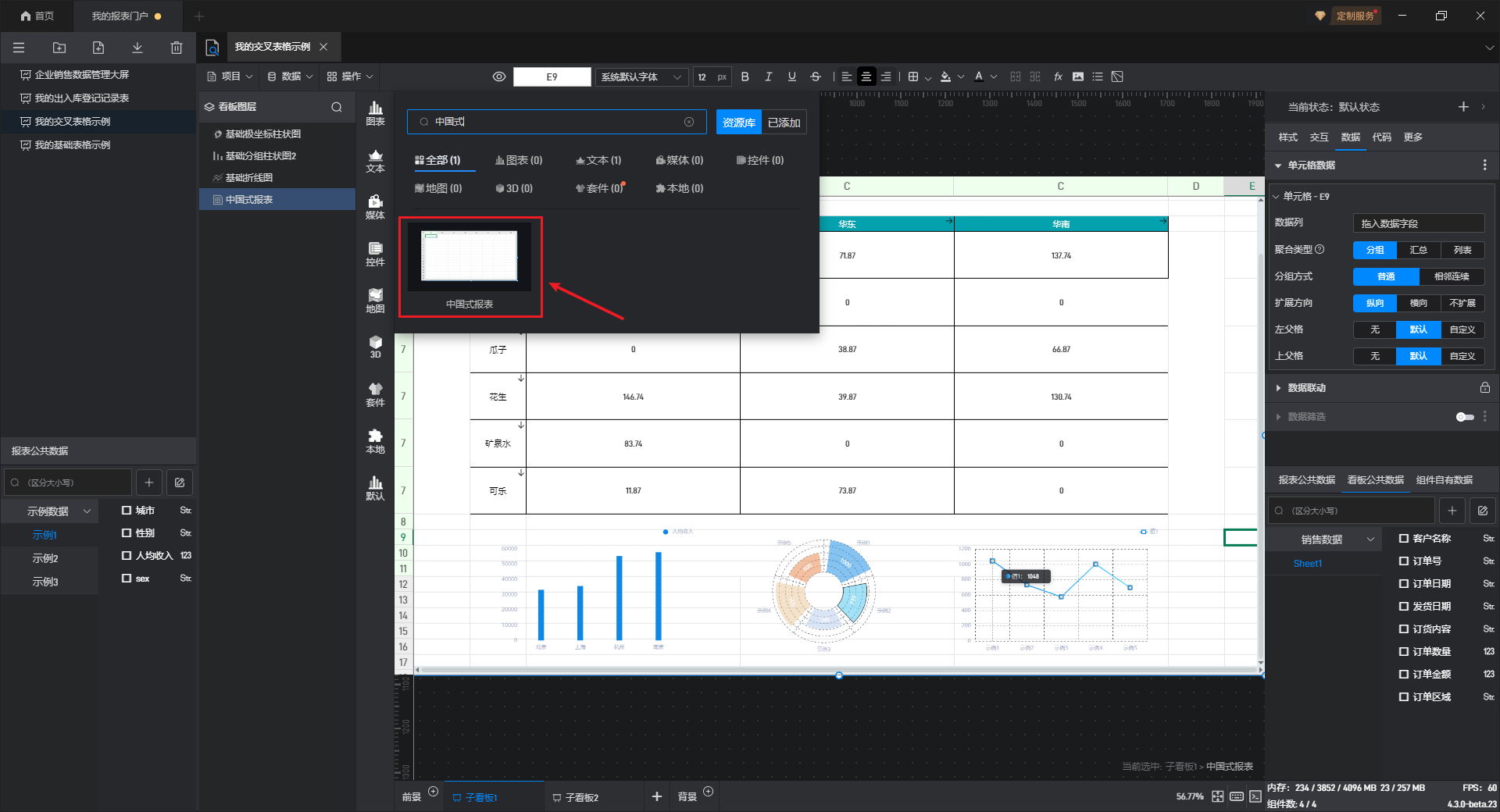Image resolution: width=1500 pixels, height=812 pixels.
Task: Open the 单元格数据 more options menu
Action: [x=1484, y=166]
